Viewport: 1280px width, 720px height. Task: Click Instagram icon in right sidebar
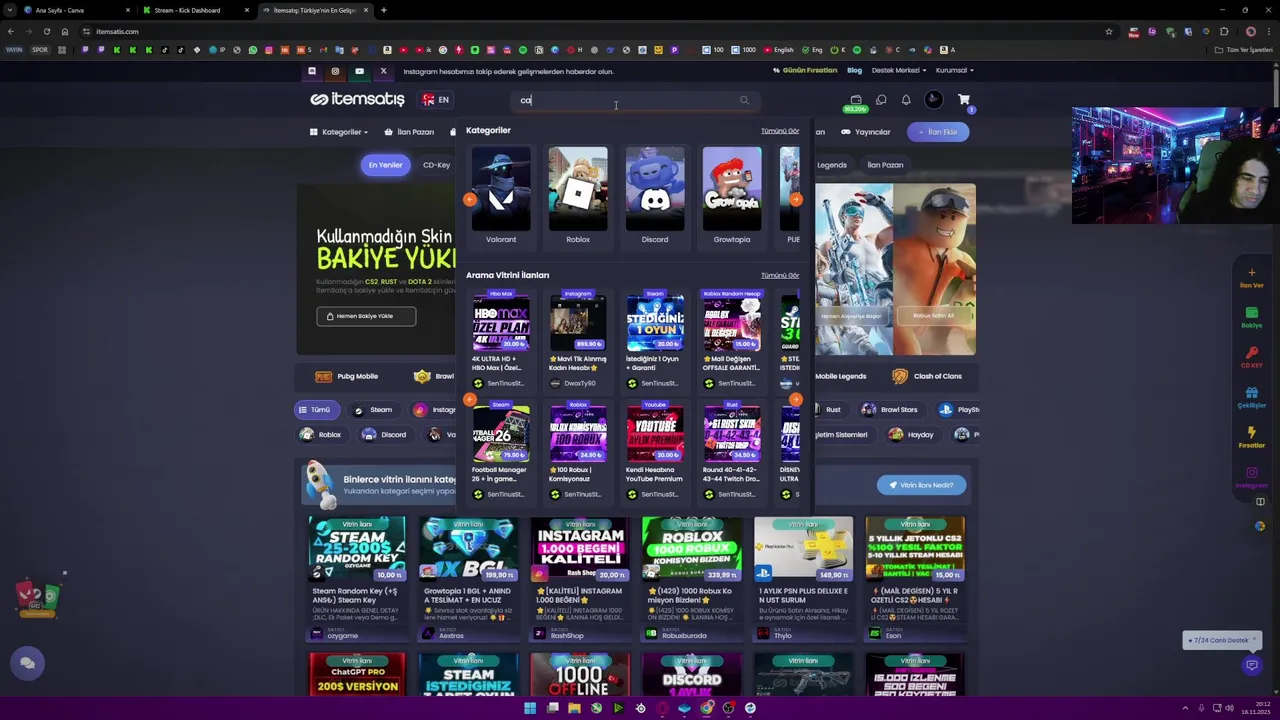click(1251, 473)
